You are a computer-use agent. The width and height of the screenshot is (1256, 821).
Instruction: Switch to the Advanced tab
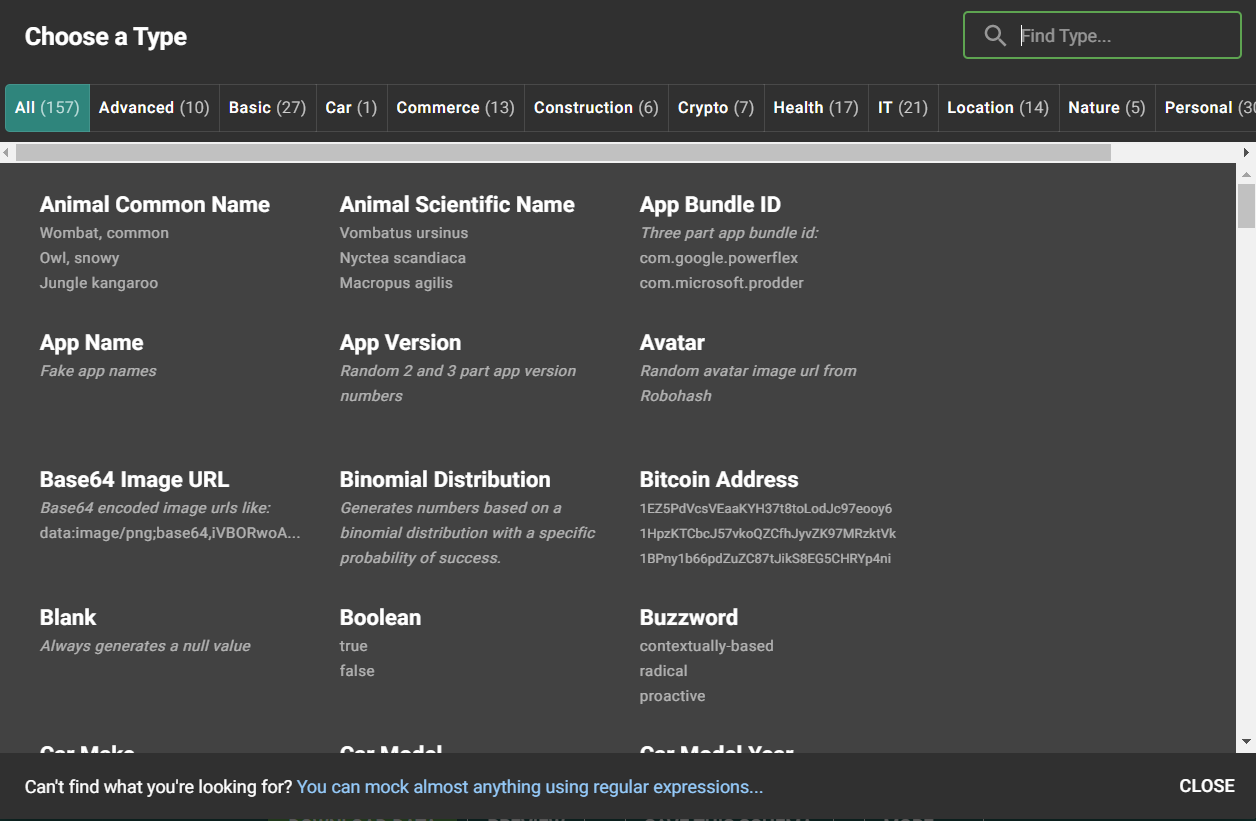coord(154,108)
